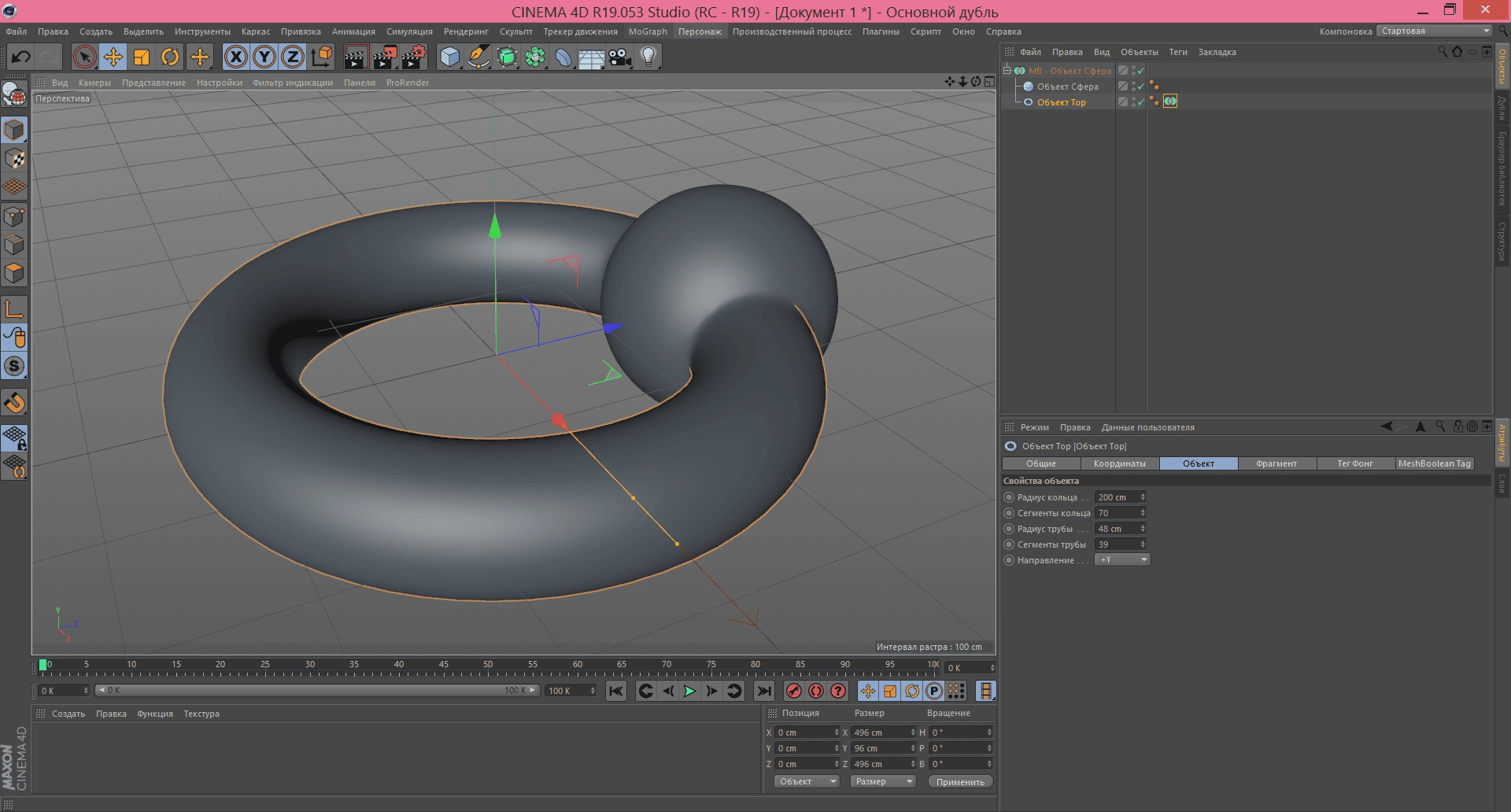The height and width of the screenshot is (812, 1511).
Task: Add a camera object
Action: [x=620, y=57]
